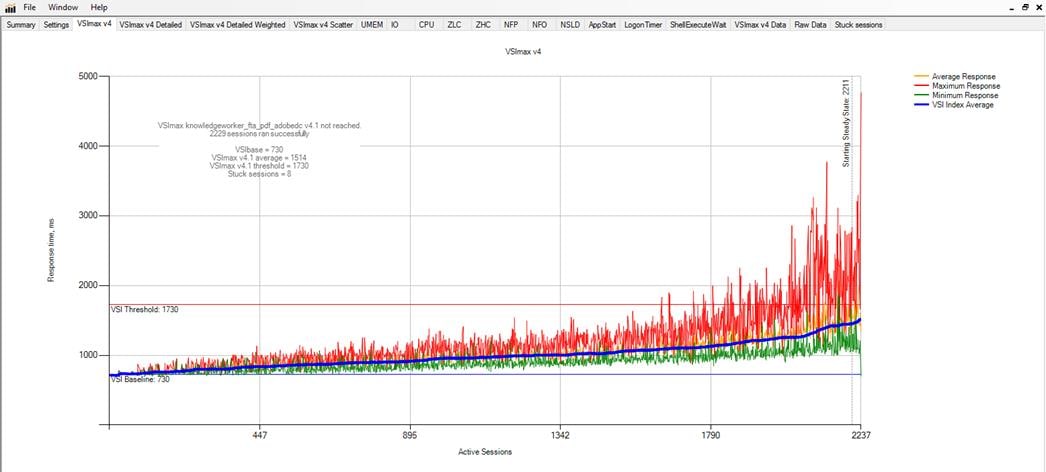This screenshot has height=472, width=1046.
Task: Open the VSImax v4 Data tab
Action: (760, 25)
